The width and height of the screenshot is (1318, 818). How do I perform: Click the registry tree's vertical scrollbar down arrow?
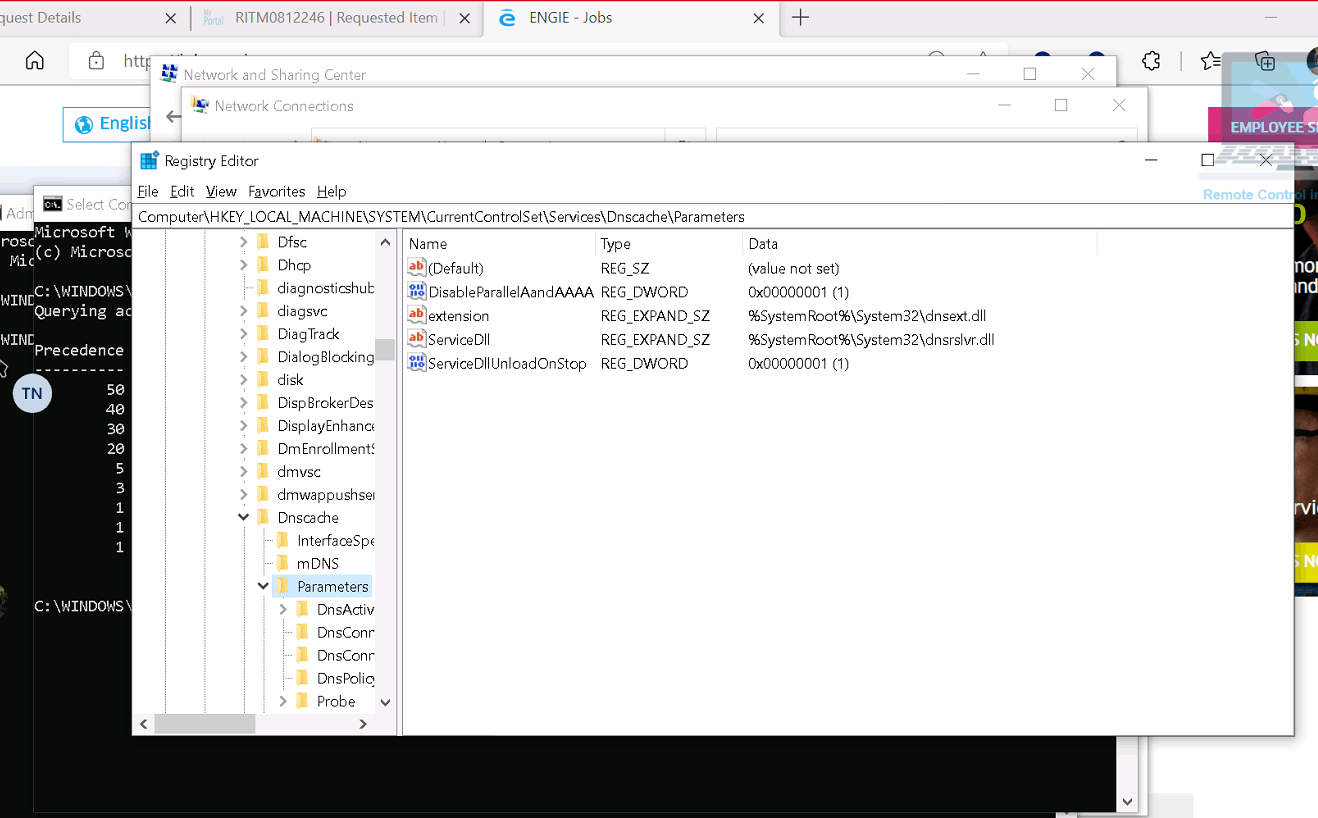(x=385, y=703)
